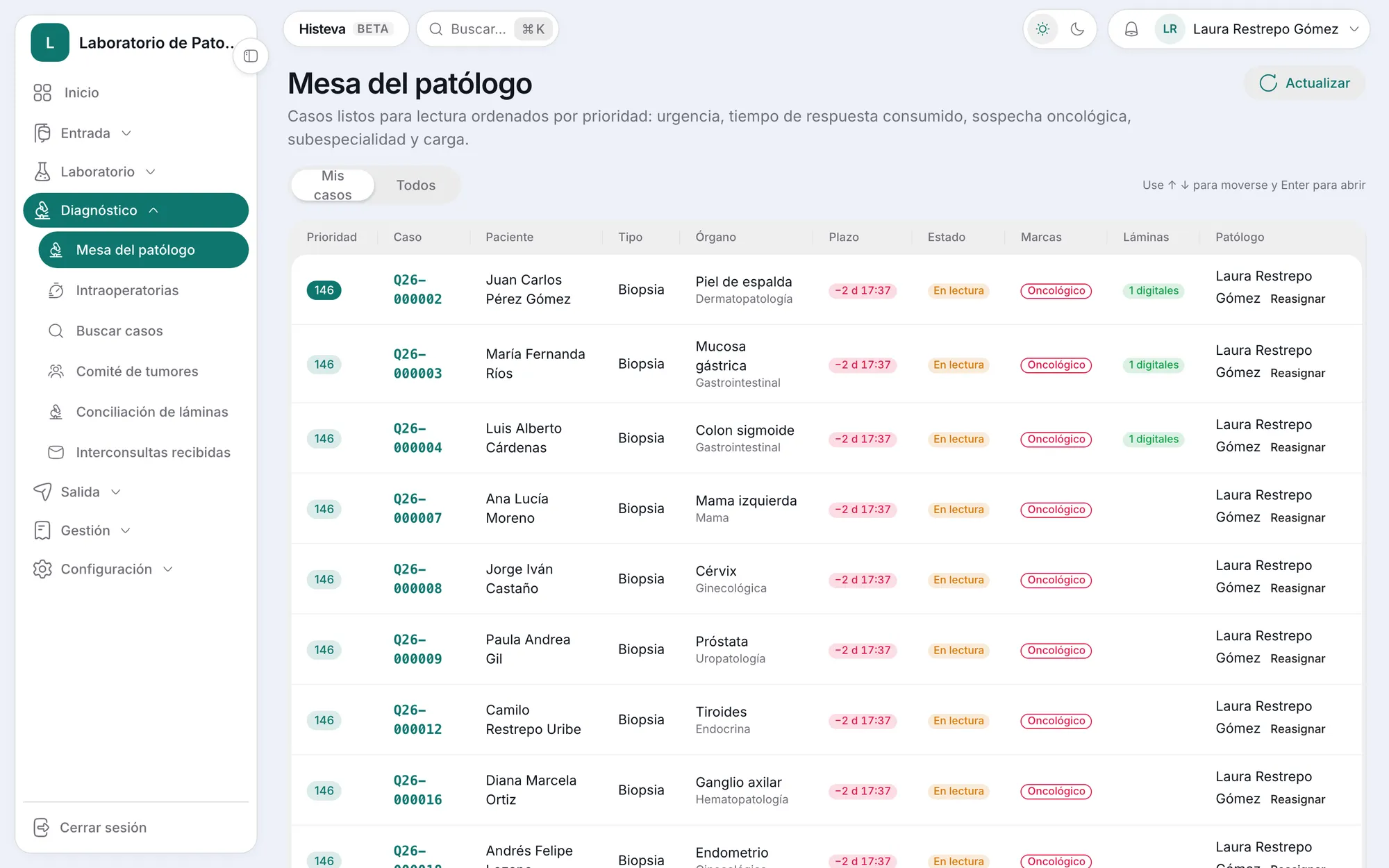This screenshot has height=868, width=1389.
Task: Sort by the Prioridad column header
Action: tap(332, 237)
